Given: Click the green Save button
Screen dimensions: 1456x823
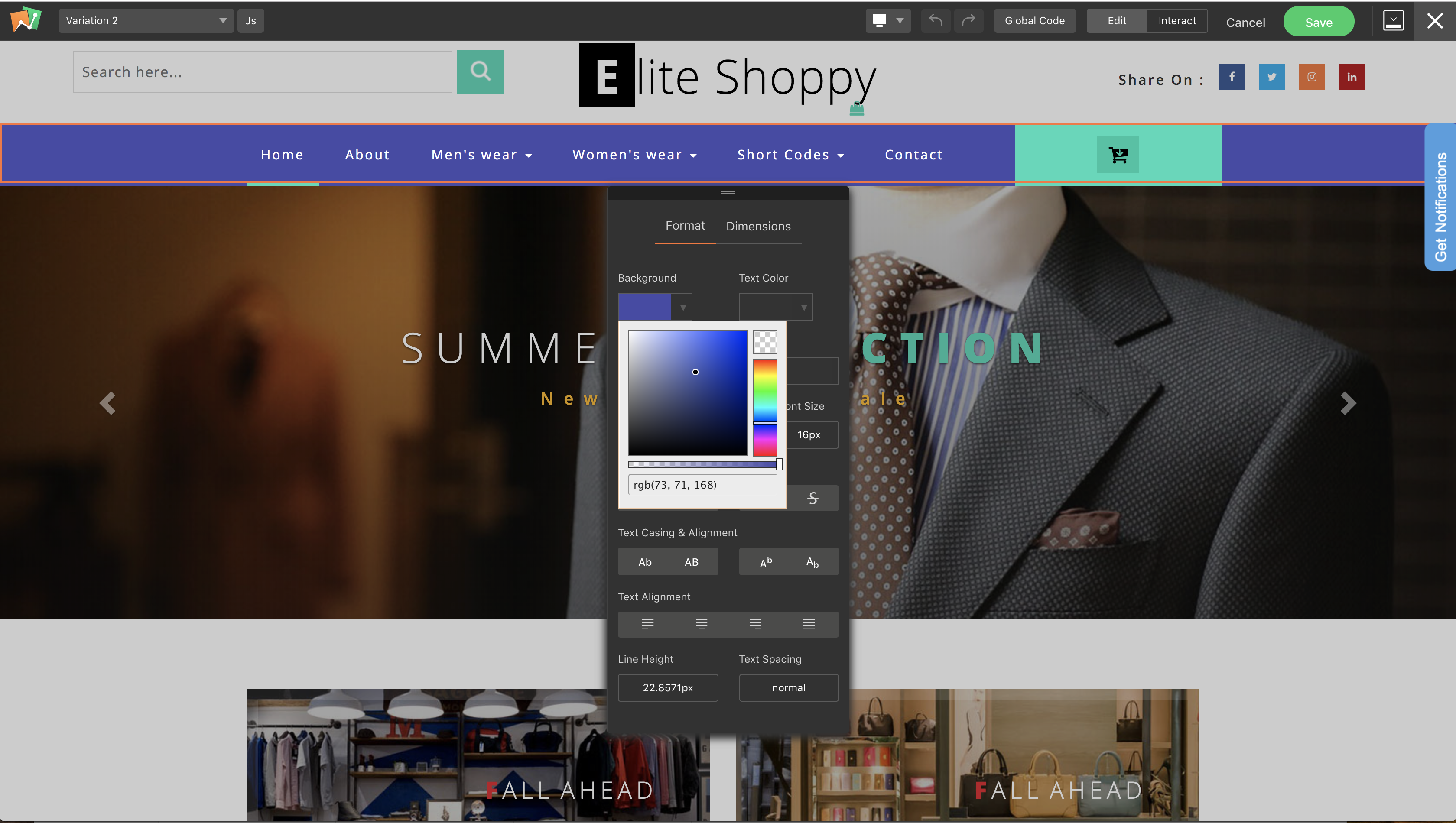Looking at the screenshot, I should pos(1318,22).
